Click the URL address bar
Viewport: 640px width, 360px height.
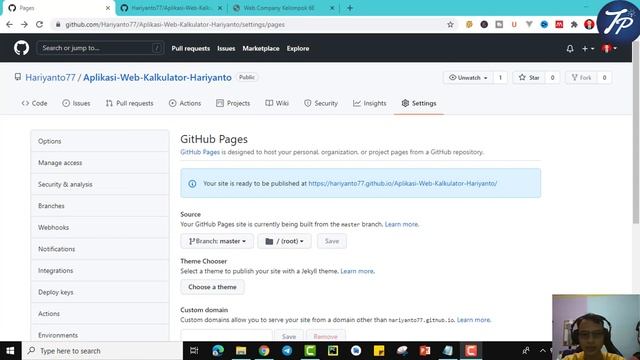[x=249, y=24]
